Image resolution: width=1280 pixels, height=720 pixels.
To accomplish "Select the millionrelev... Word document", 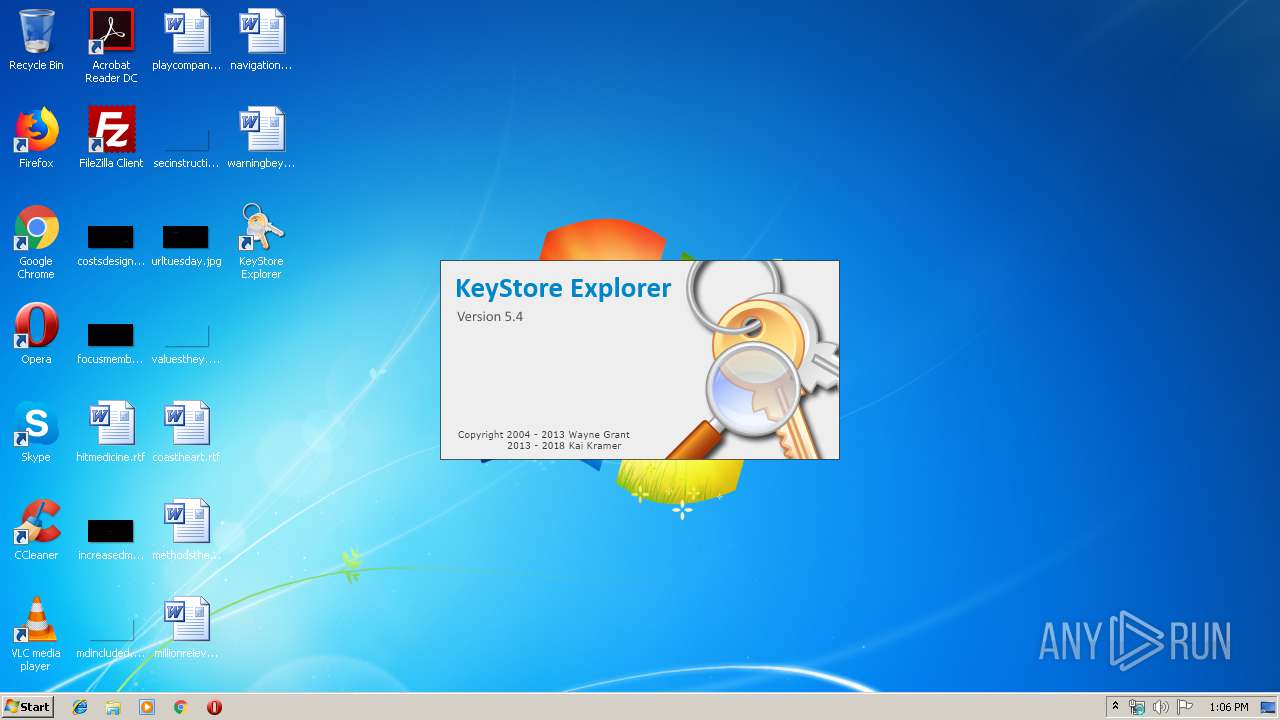I will 186,628.
